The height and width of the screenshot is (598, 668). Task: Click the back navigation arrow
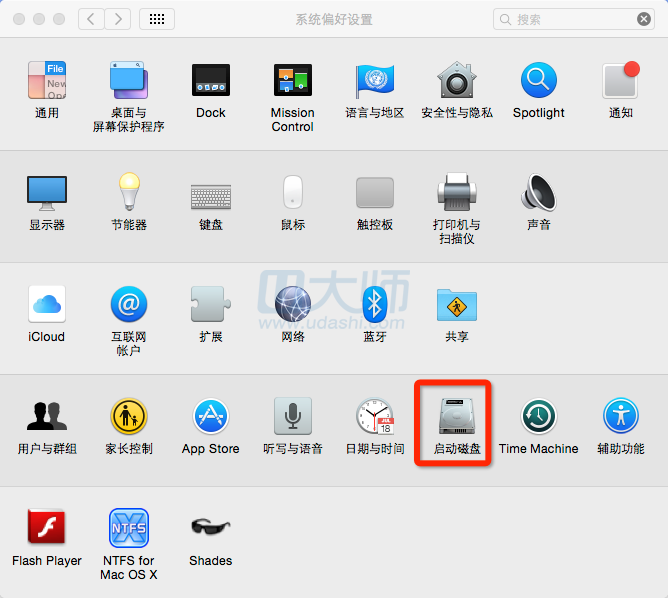pyautogui.click(x=91, y=19)
